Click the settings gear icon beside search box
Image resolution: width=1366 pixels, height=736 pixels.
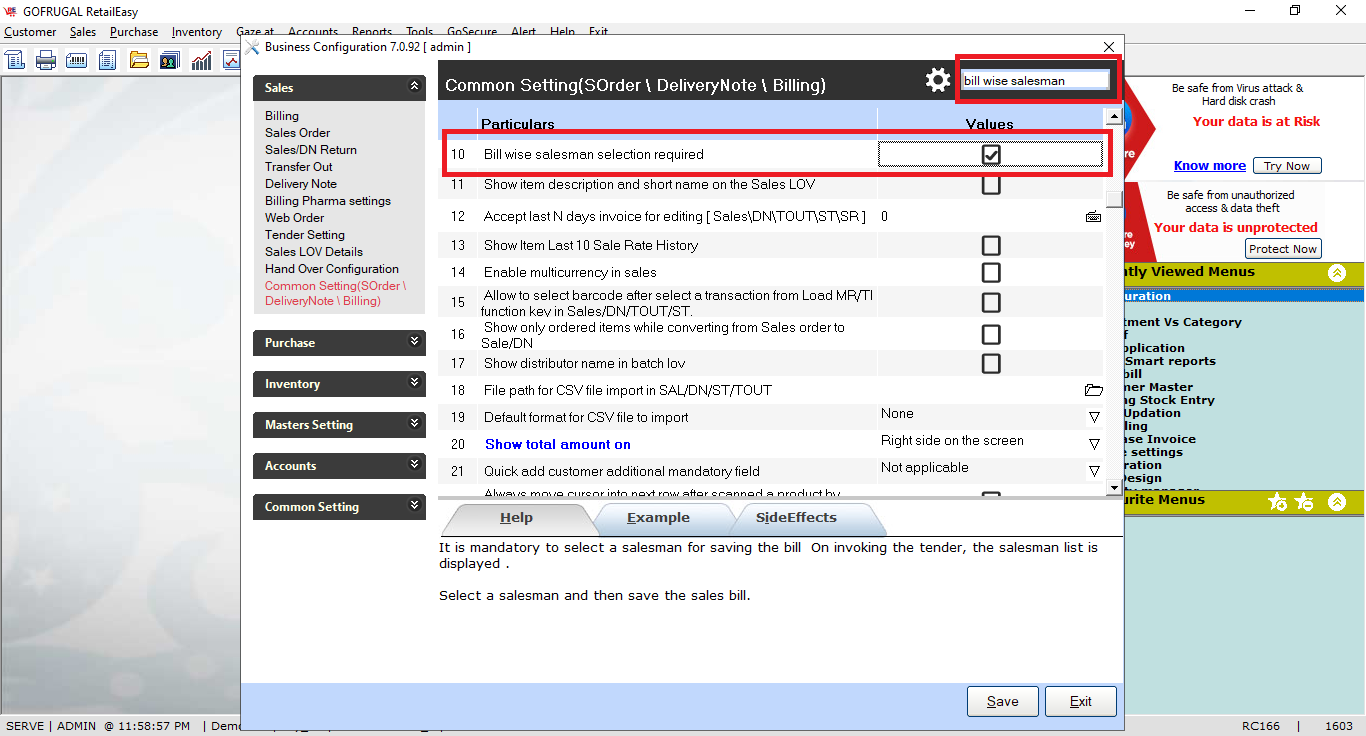pyautogui.click(x=938, y=80)
